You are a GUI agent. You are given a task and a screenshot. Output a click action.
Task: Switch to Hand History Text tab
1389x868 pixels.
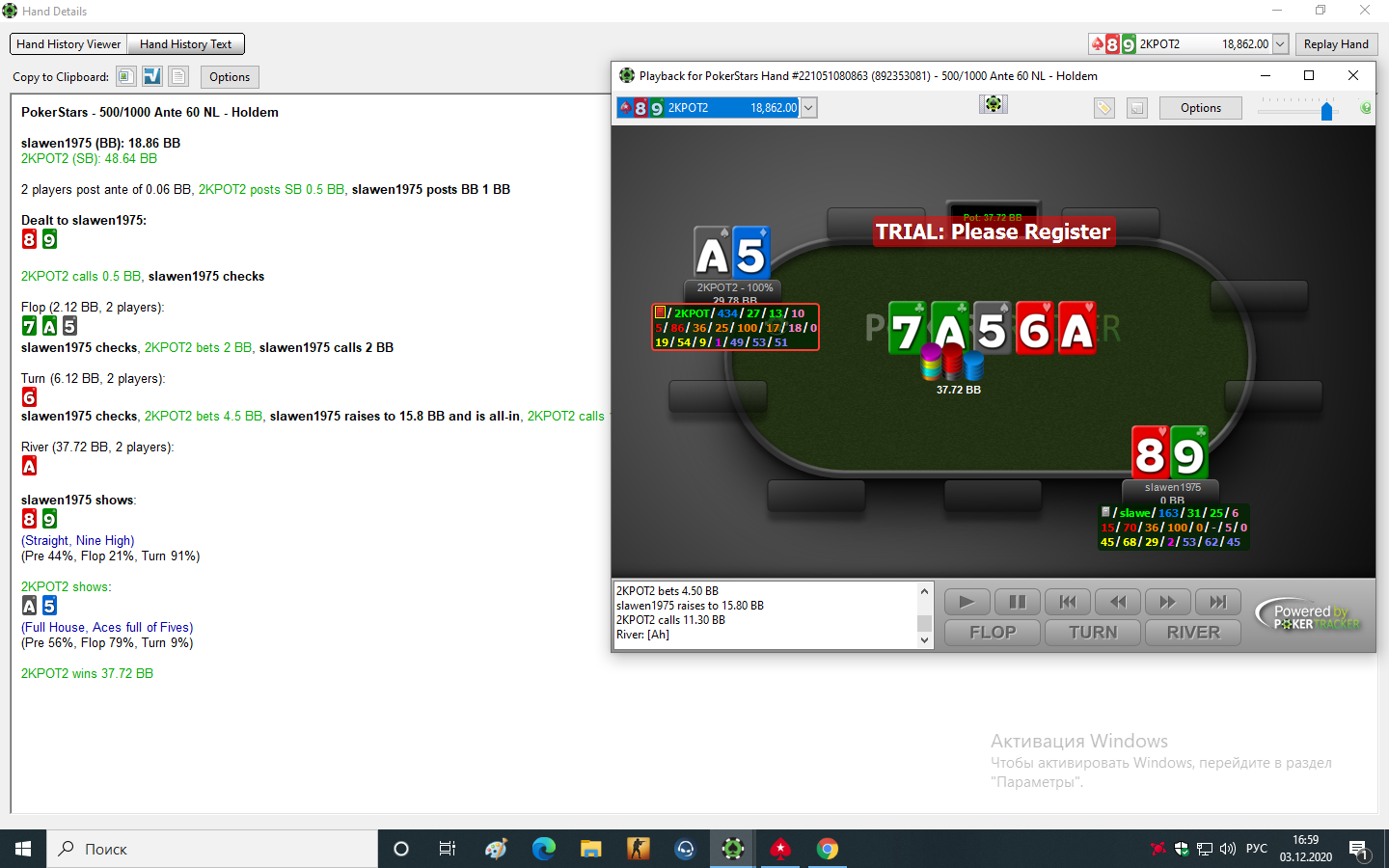[x=185, y=44]
